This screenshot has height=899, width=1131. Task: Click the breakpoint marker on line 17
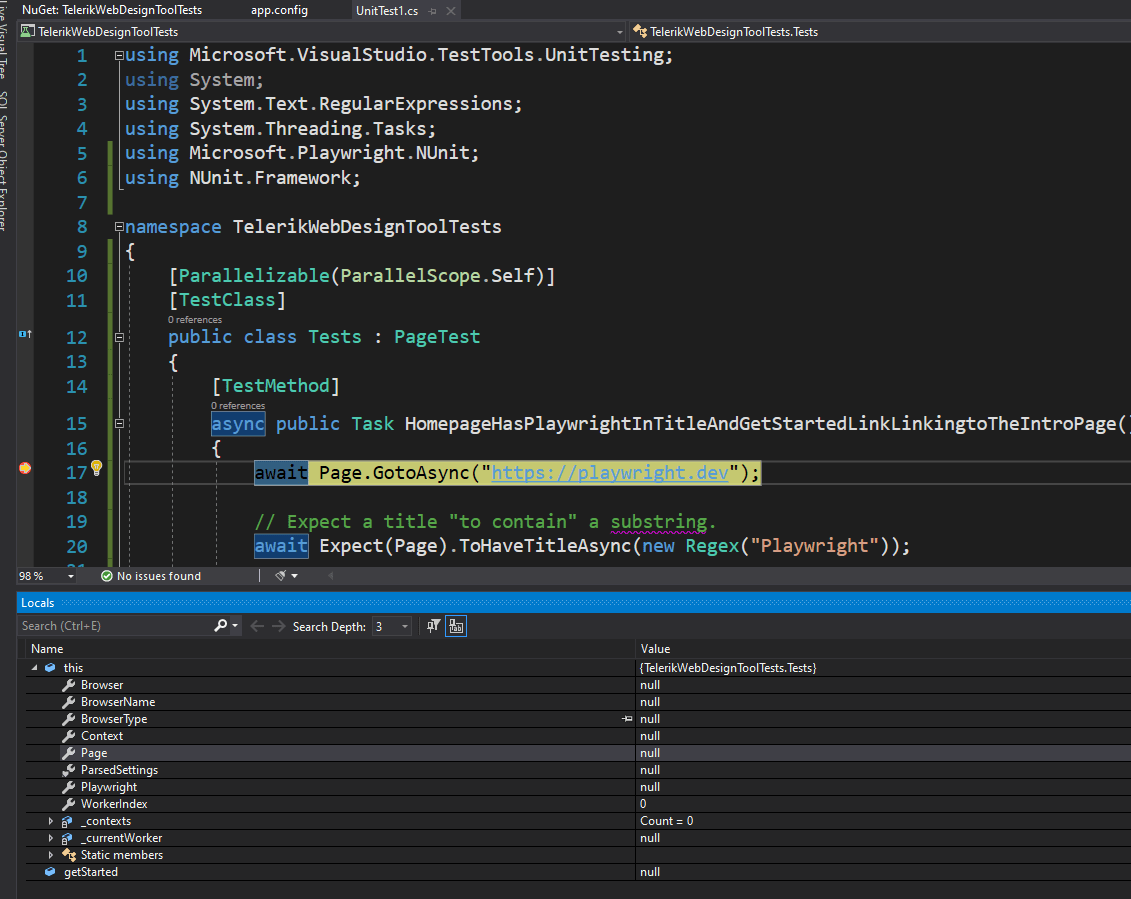coord(25,468)
